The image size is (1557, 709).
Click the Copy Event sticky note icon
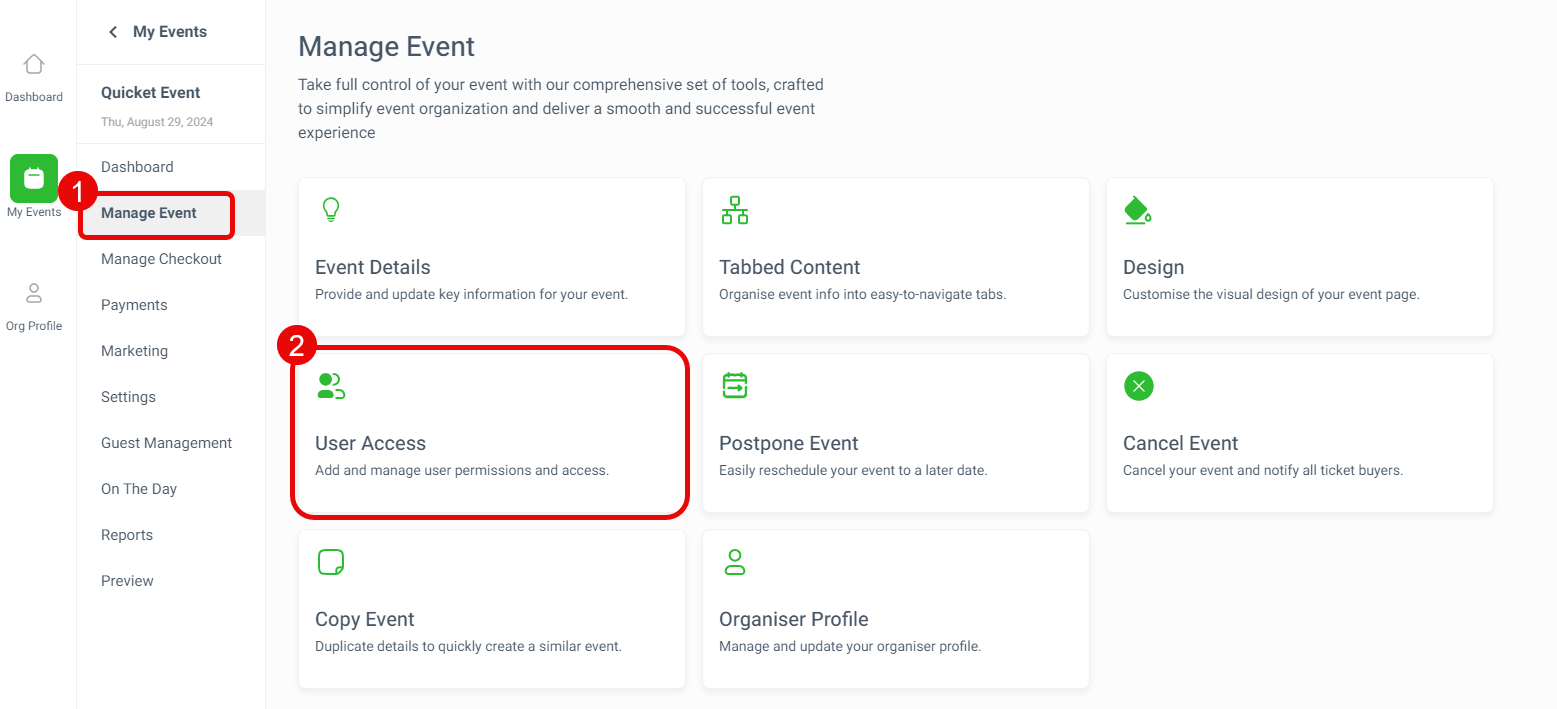(331, 562)
